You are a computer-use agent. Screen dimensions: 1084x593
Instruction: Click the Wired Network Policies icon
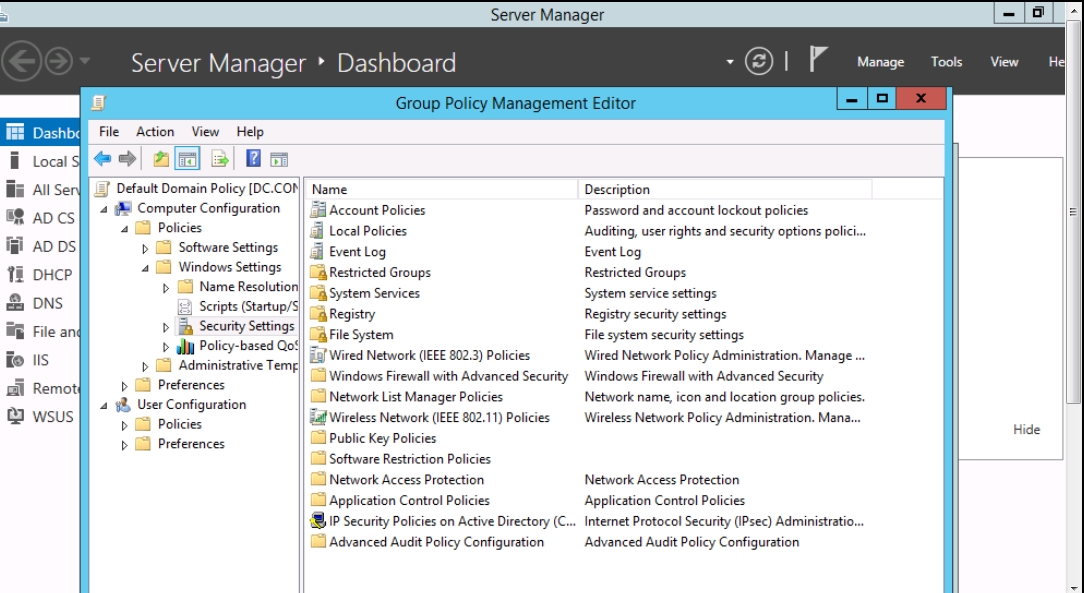click(318, 355)
